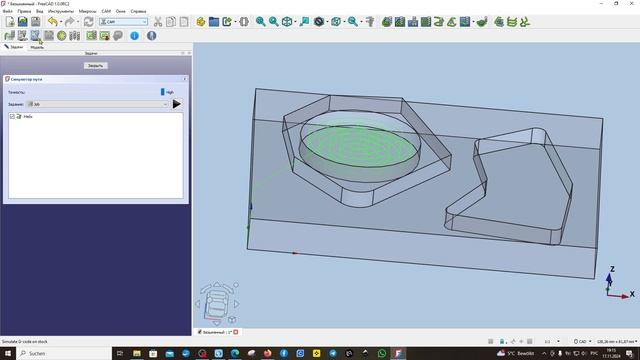Viewport: 640px width, 360px height.
Task: Click the Copy icon
Action: 171,22
